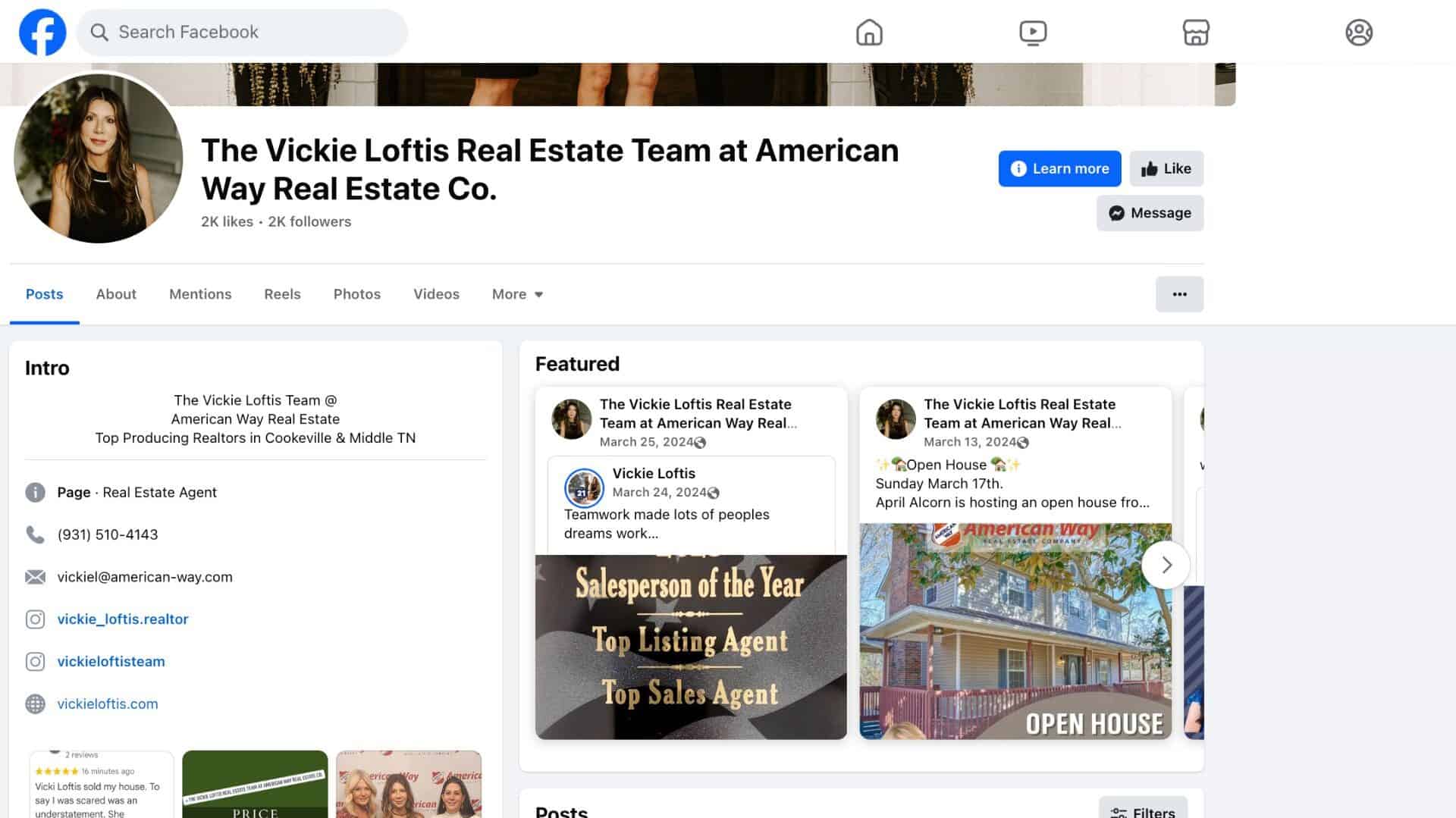
Task: Click Instagram icon beside vickie_loftis.realtor
Action: (35, 619)
